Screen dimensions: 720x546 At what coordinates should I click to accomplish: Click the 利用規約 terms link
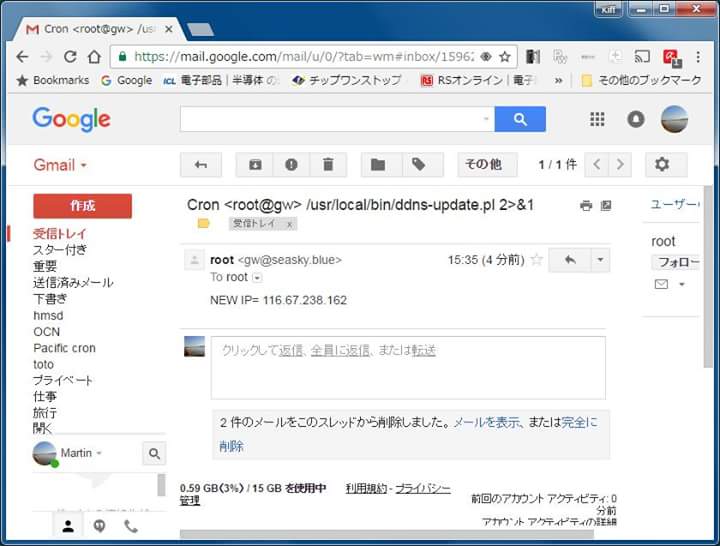[x=366, y=488]
